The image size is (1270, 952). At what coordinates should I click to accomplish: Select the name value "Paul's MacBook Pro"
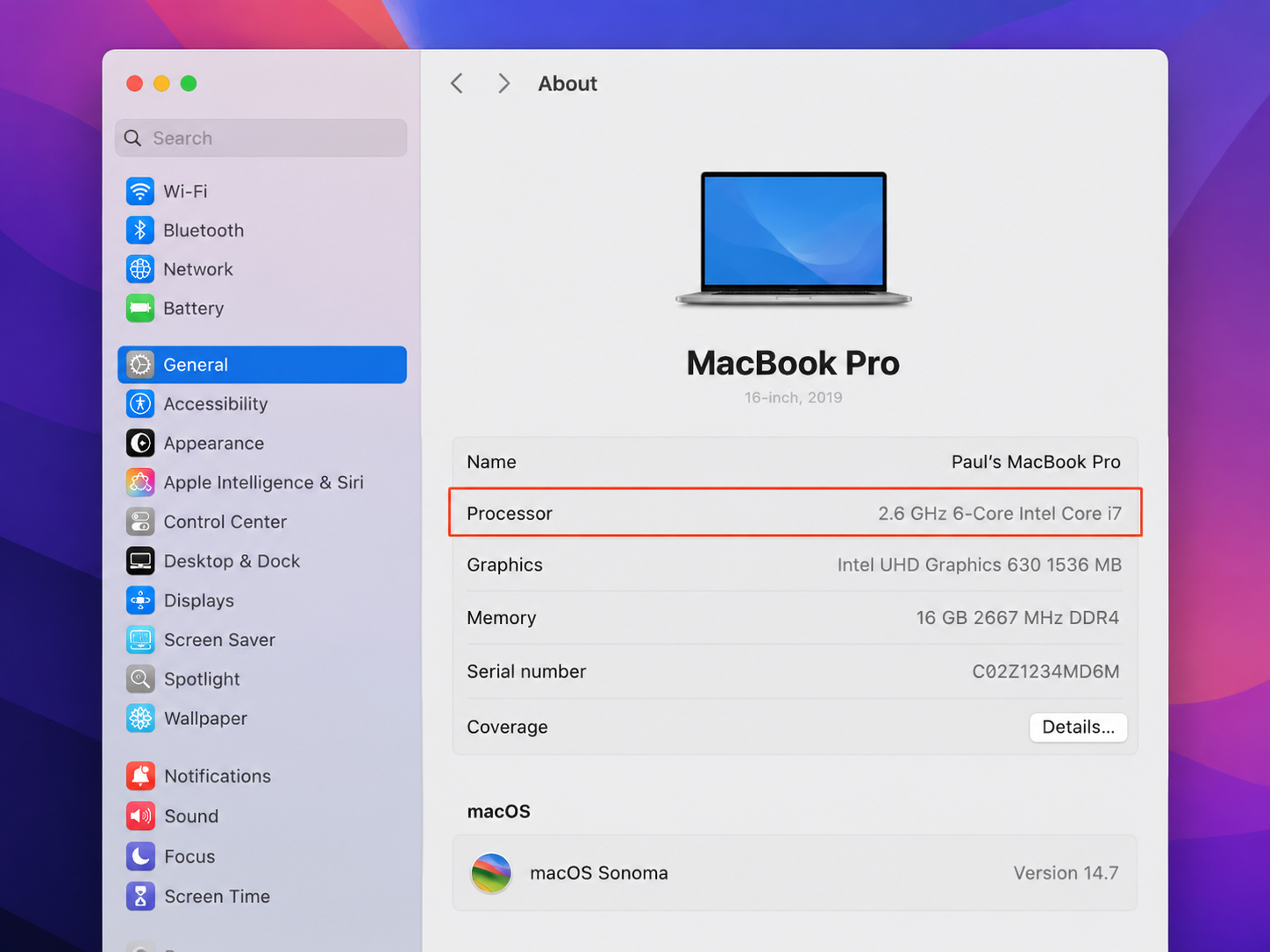click(x=1036, y=462)
